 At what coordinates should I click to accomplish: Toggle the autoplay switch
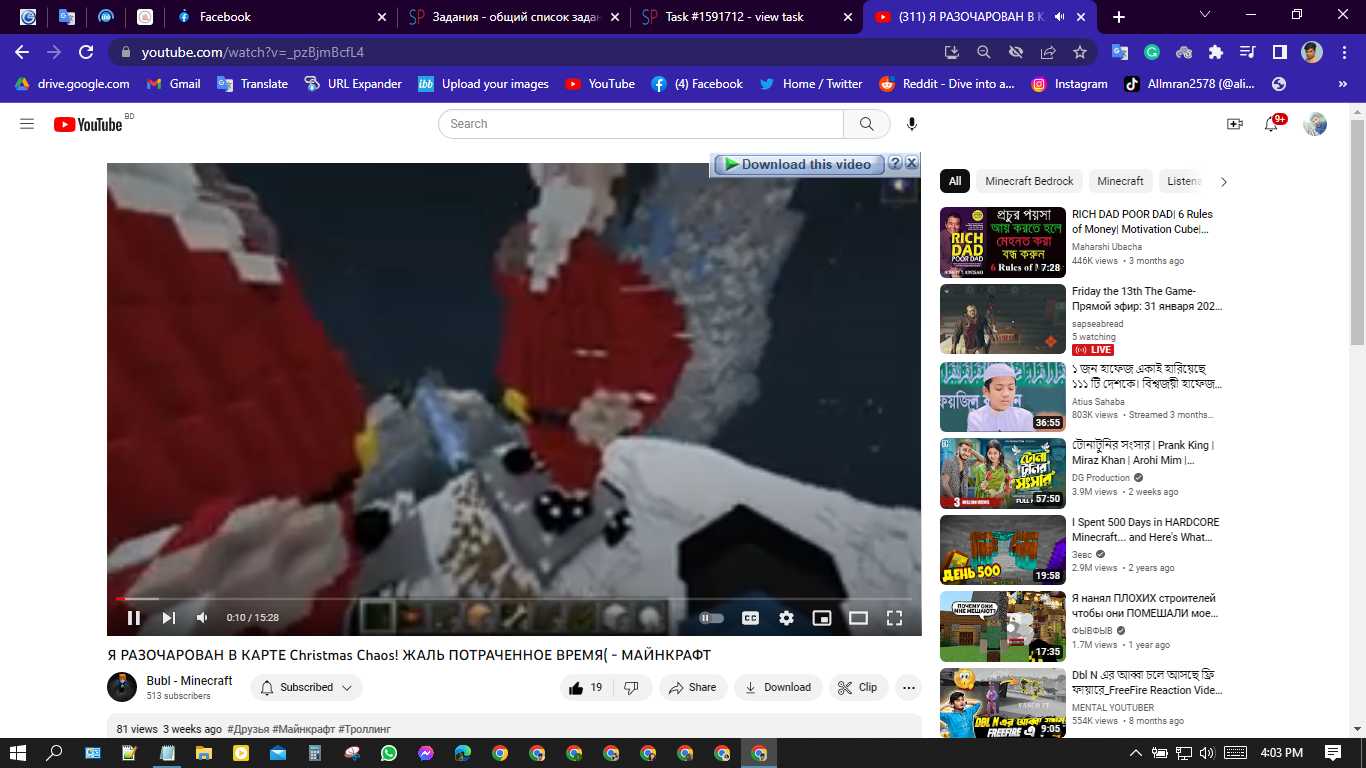click(711, 618)
